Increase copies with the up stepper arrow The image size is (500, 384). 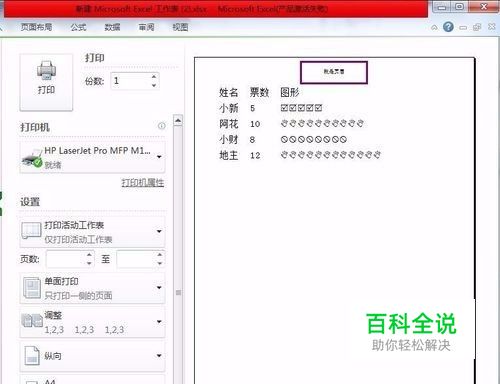point(154,77)
